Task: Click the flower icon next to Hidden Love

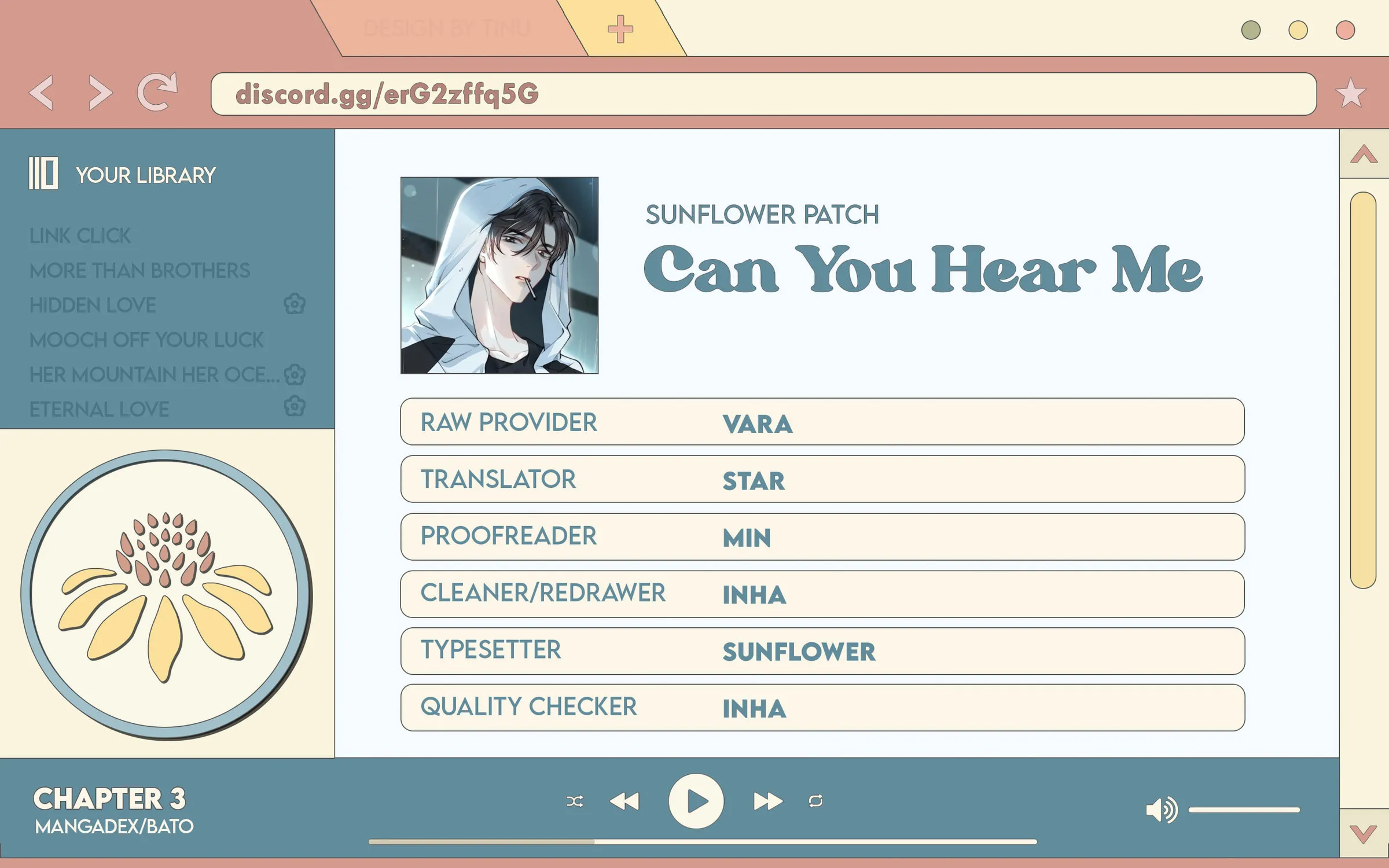Action: point(295,303)
